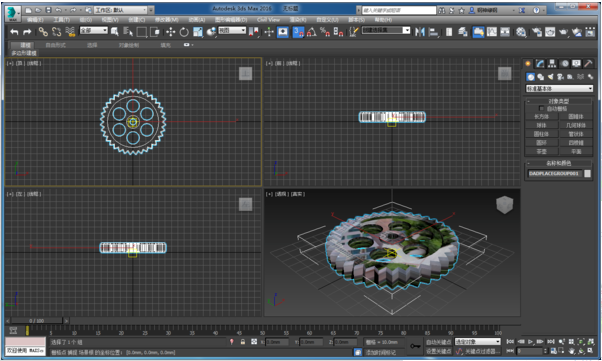Viewport: 602px width, 361px height.
Task: Open the Material Editor
Action: (x=521, y=32)
